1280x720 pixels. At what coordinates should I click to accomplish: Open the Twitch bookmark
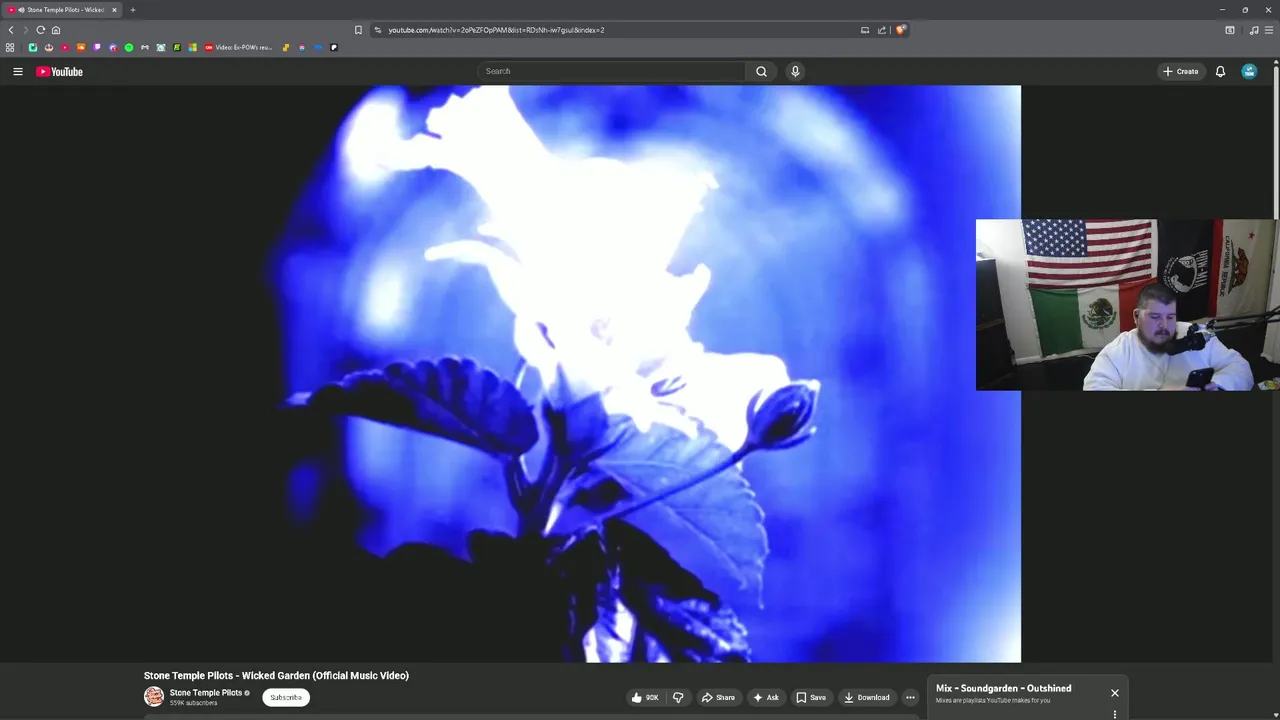point(97,47)
